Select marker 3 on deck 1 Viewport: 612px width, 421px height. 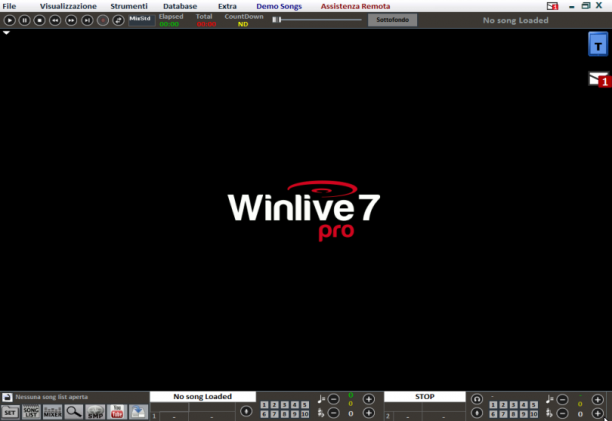pyautogui.click(x=285, y=405)
